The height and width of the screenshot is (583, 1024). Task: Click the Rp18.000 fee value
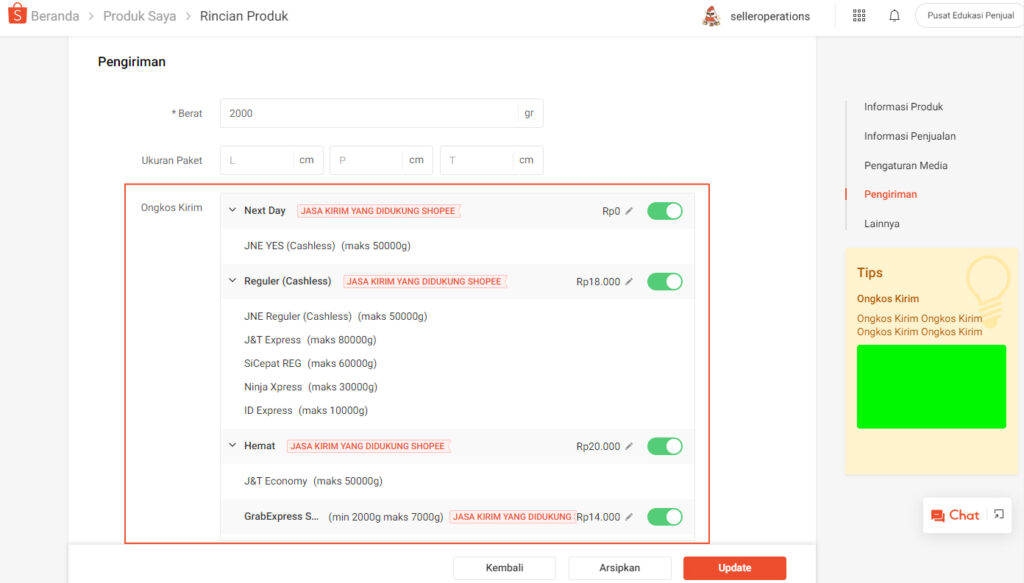[598, 282]
